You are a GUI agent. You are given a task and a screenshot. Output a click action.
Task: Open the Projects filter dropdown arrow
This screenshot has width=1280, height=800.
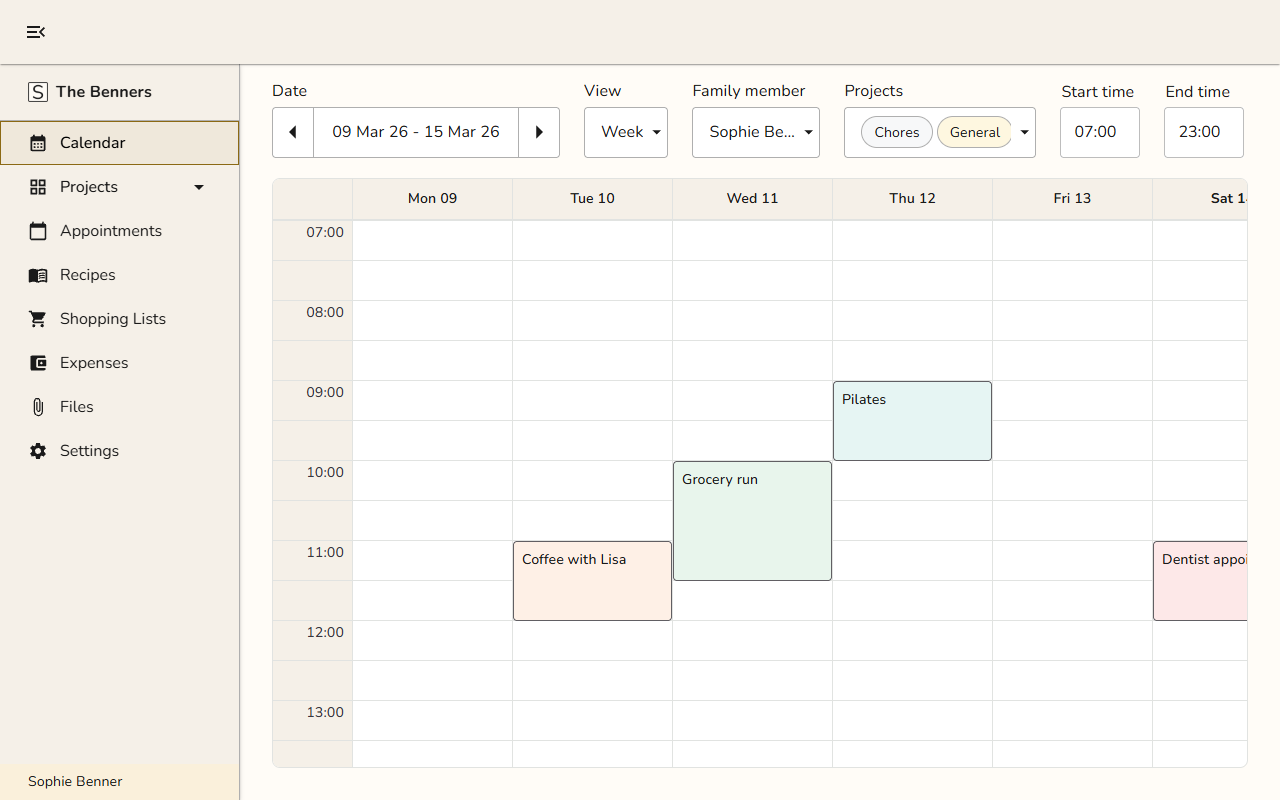click(x=1024, y=132)
